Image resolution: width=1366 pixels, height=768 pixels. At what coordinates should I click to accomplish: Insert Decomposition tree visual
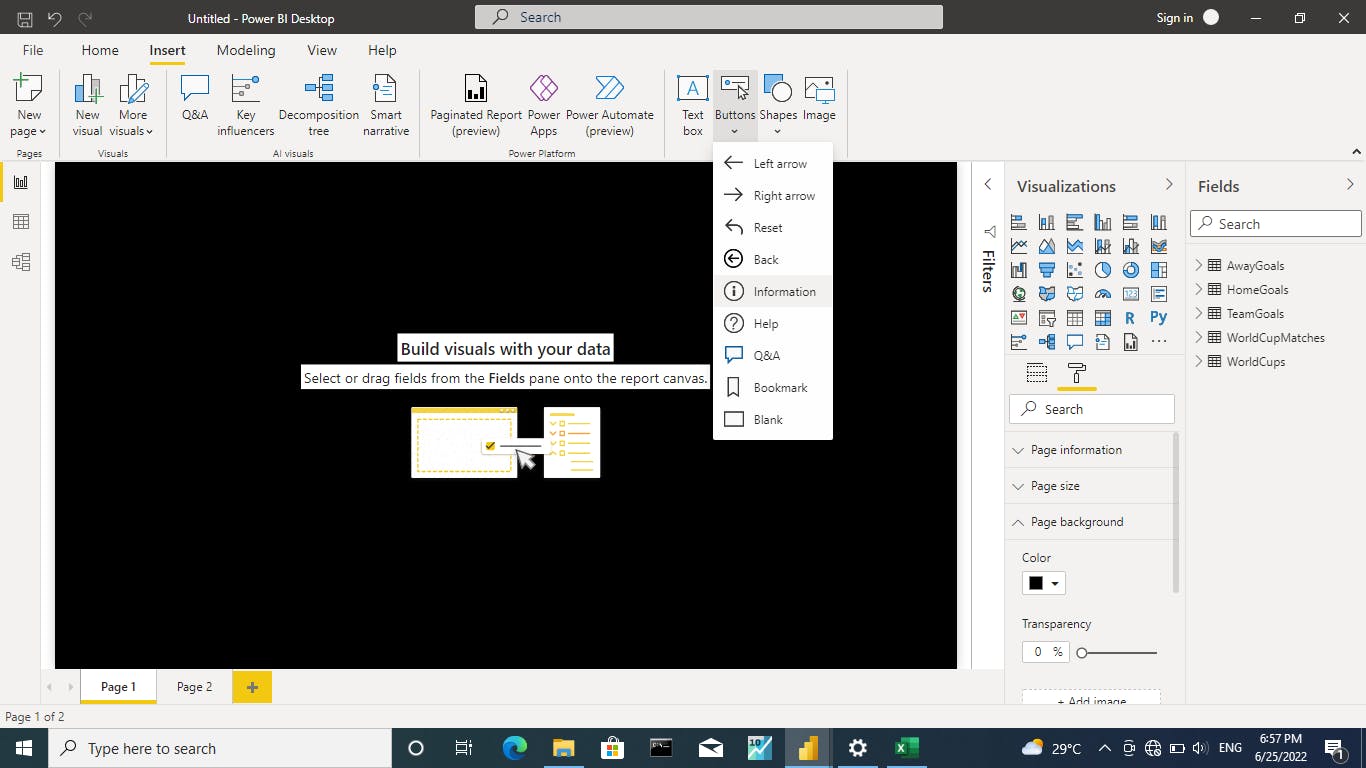319,105
